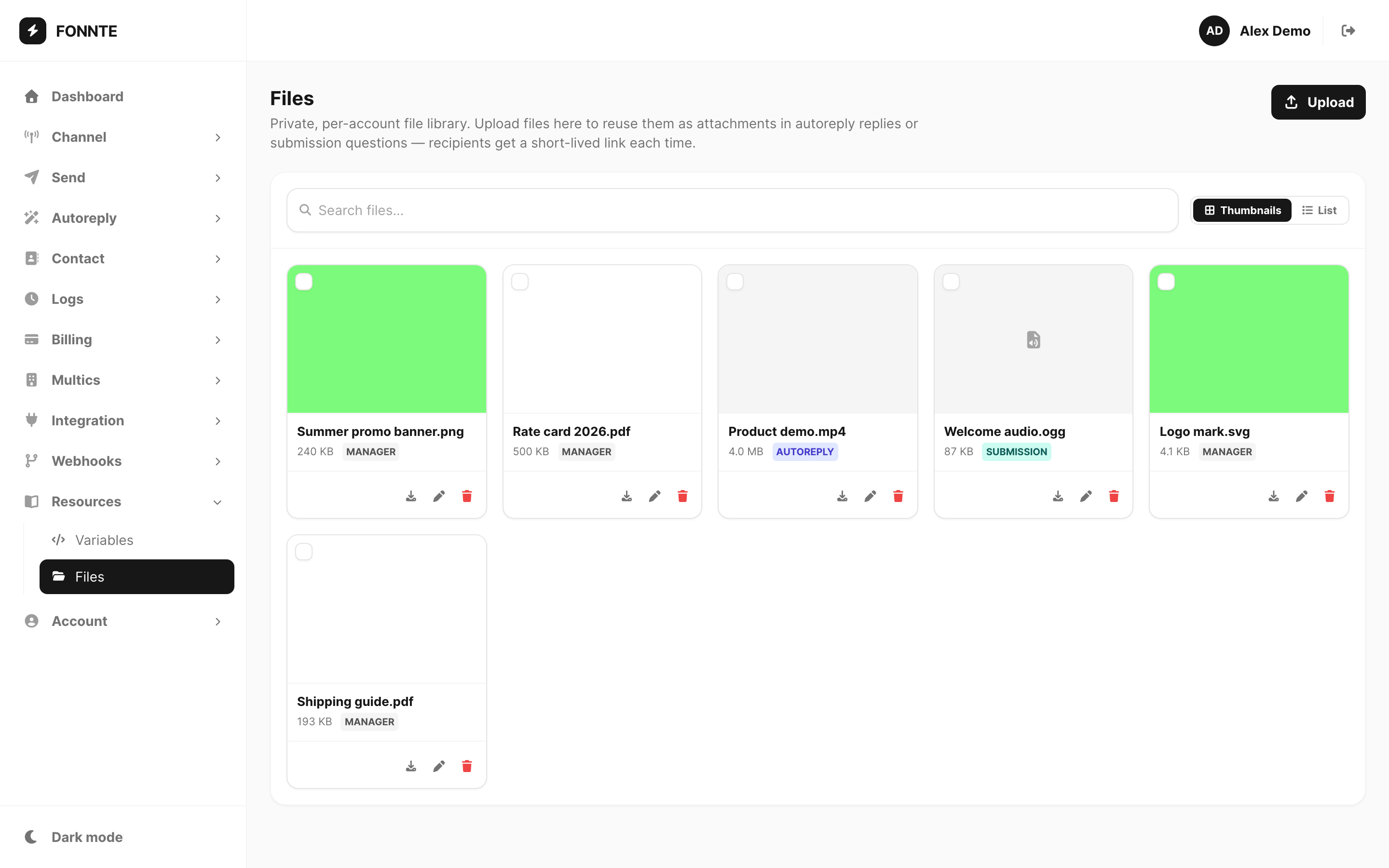Expand the Channel menu chevron
The image size is (1389, 868).
point(218,137)
